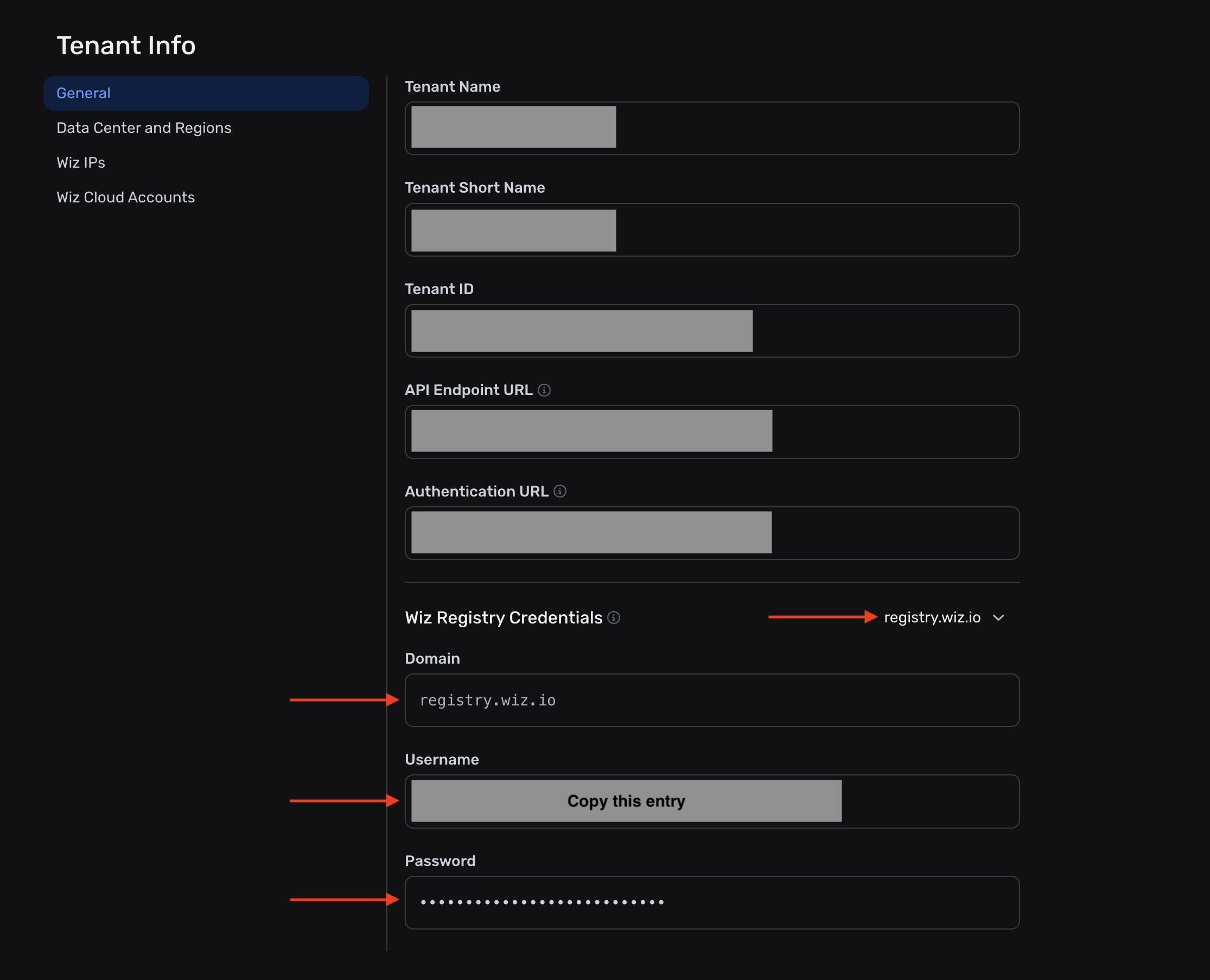Click the masked Password field

coord(711,902)
